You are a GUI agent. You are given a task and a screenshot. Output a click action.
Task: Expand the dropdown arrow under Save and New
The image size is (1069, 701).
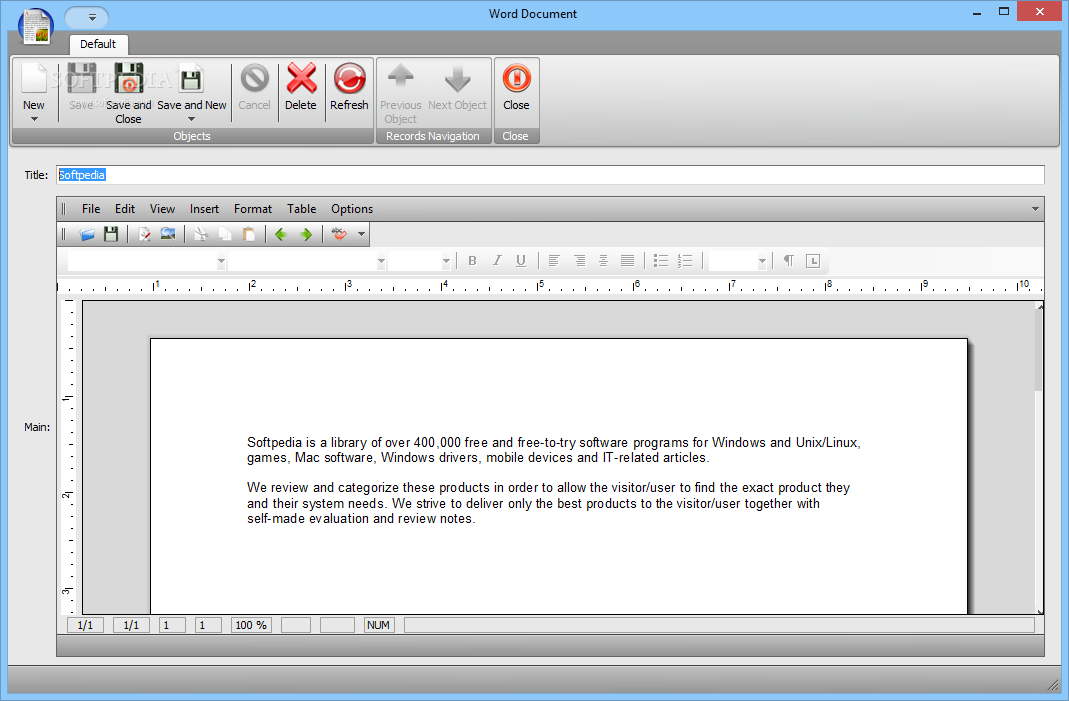coord(192,119)
